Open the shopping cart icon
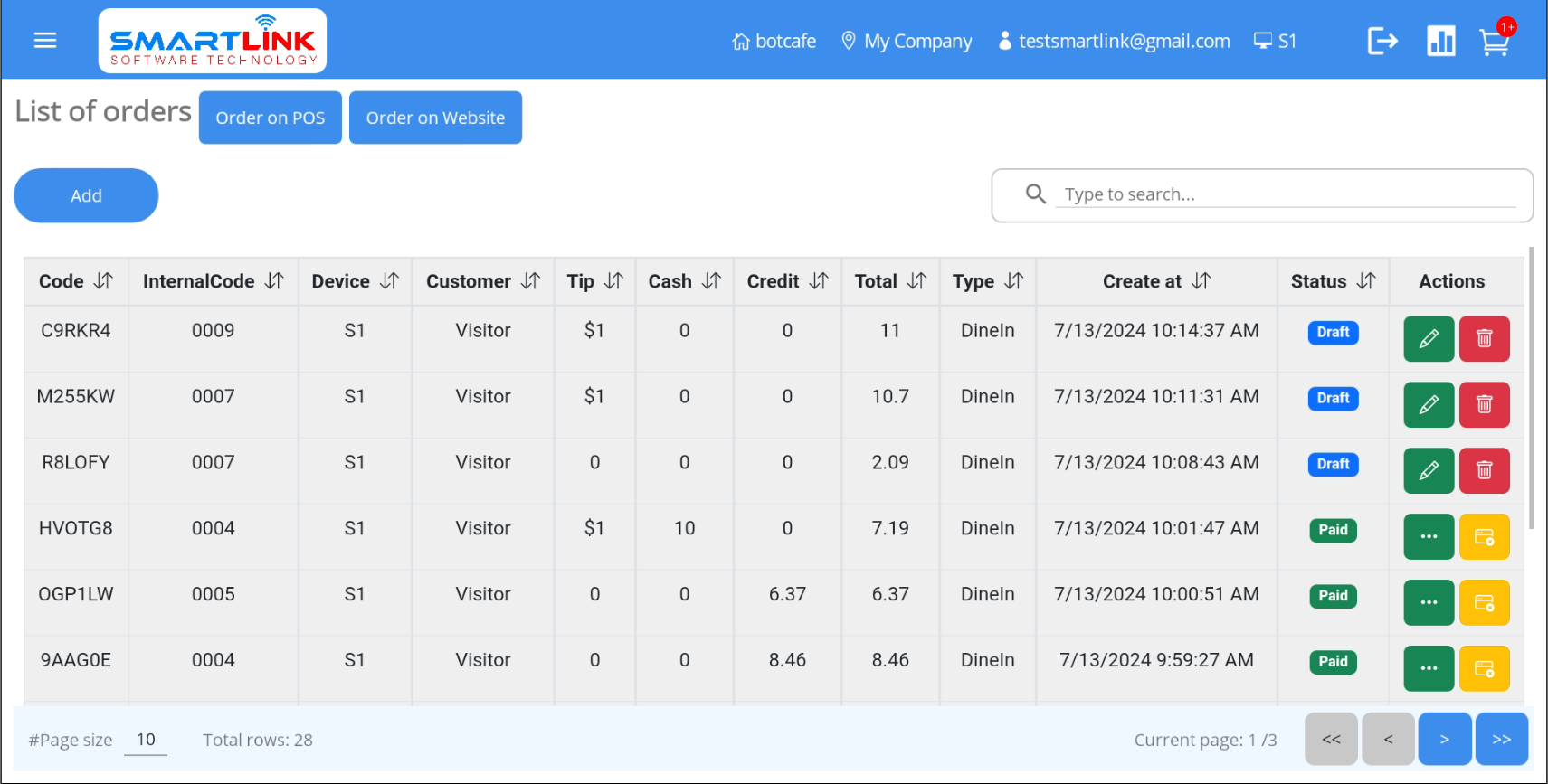1548x784 pixels. click(1494, 42)
